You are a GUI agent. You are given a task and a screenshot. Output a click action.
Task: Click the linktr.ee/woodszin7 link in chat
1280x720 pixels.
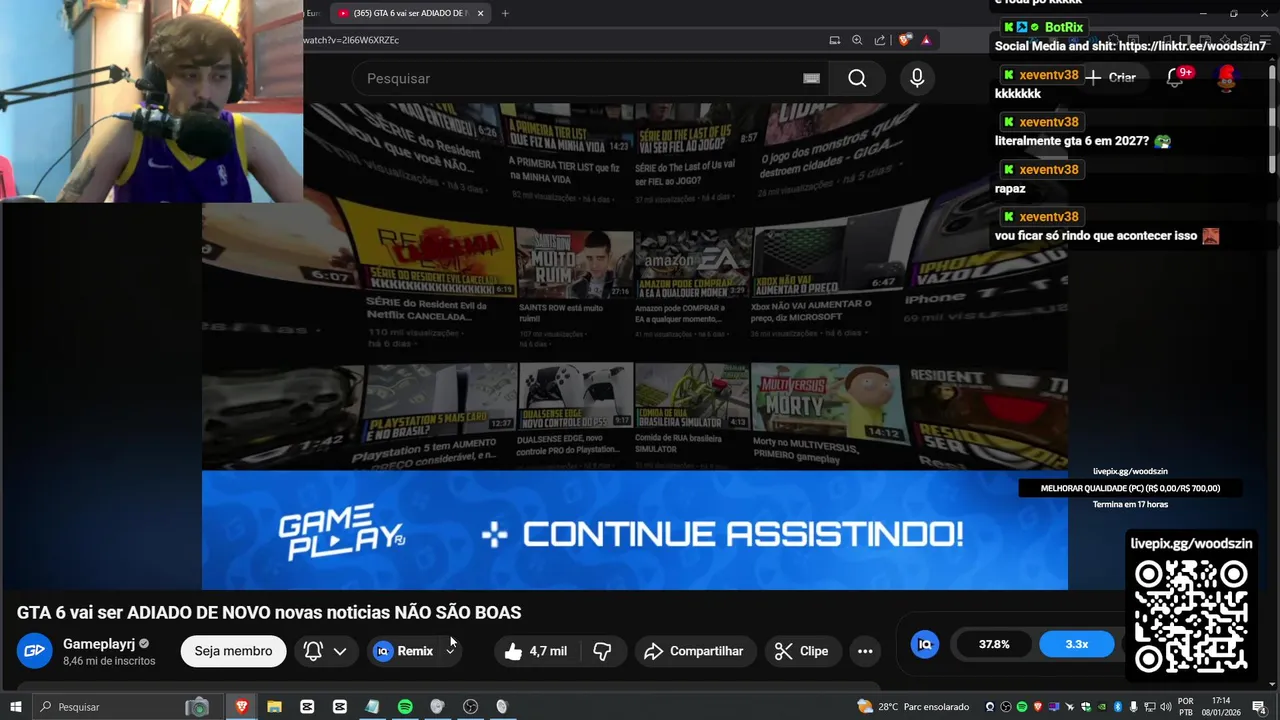[x=1192, y=46]
